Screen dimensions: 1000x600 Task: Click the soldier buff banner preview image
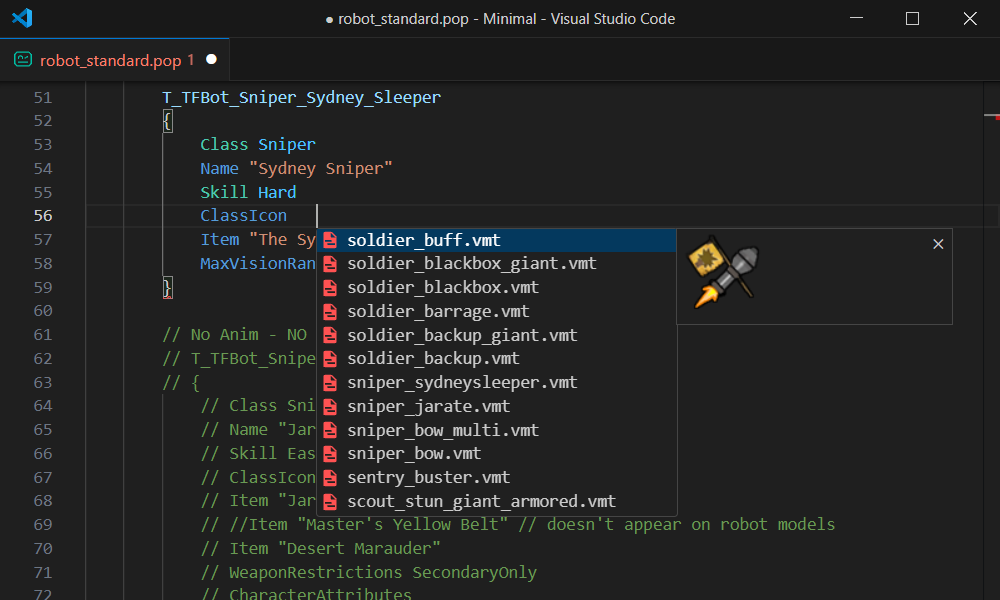[x=724, y=272]
